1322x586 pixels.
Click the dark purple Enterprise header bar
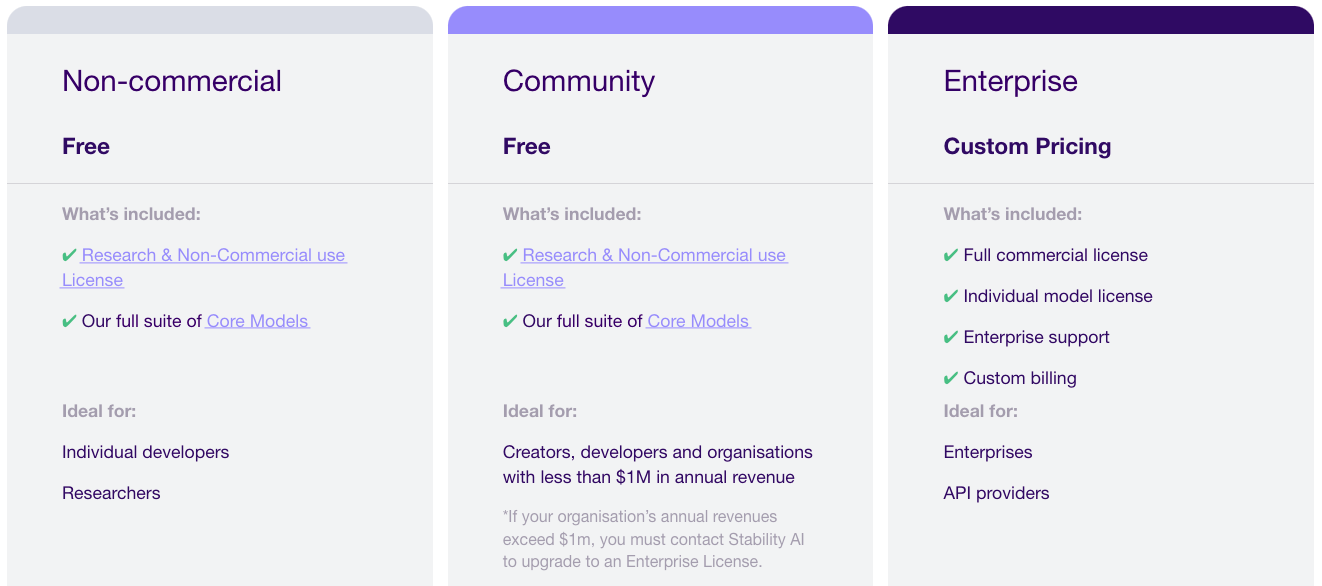coord(1100,20)
